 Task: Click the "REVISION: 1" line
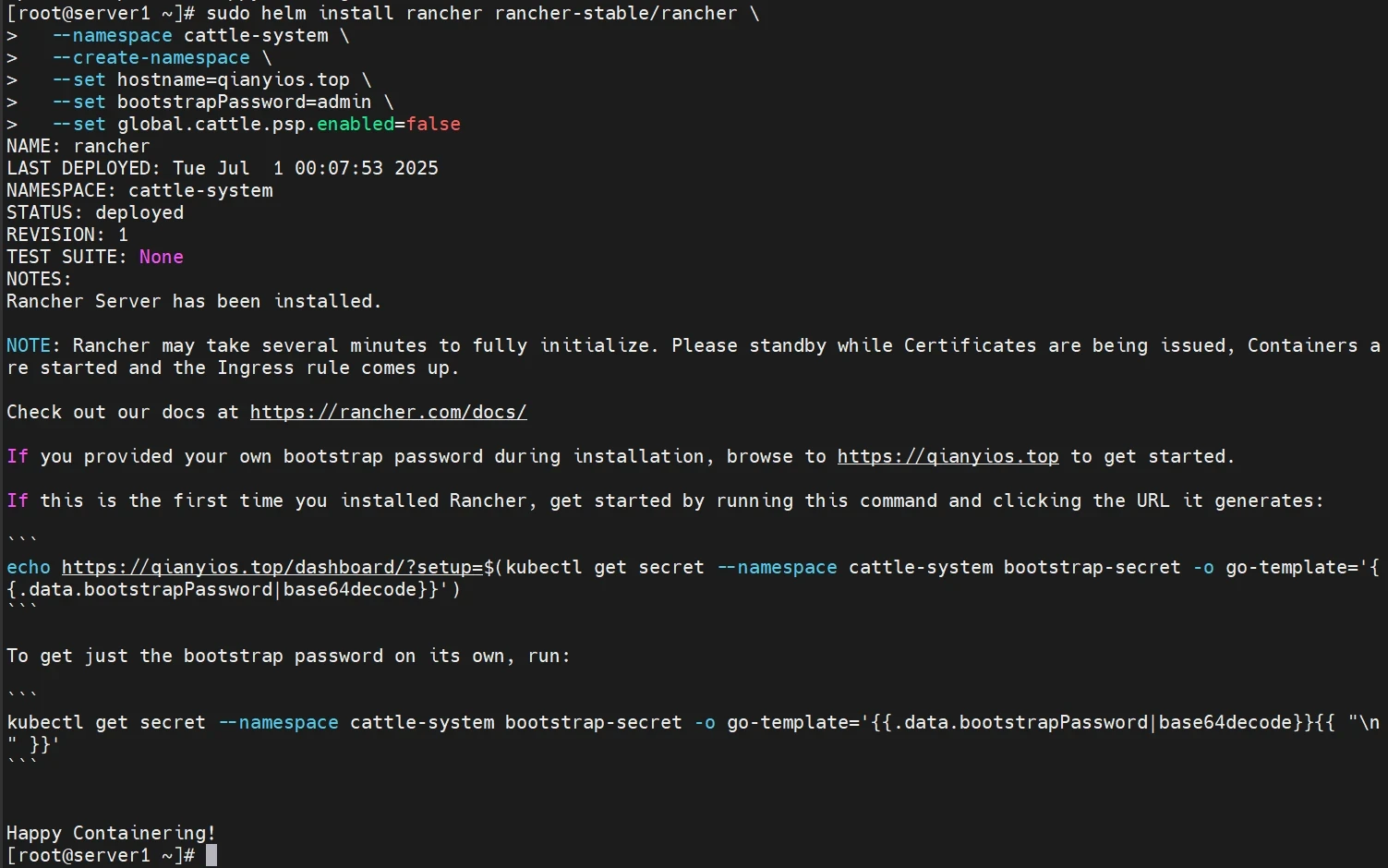tap(67, 235)
